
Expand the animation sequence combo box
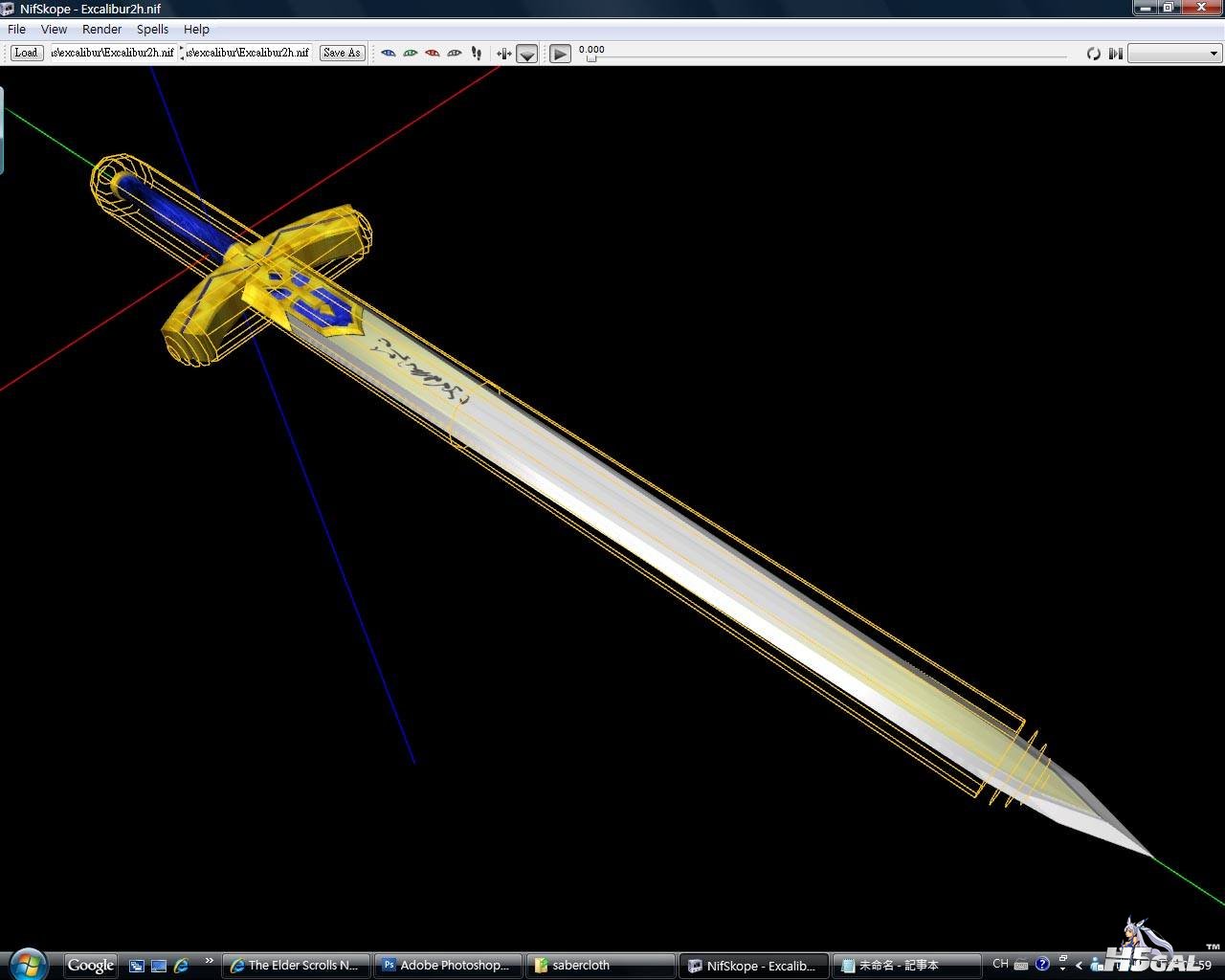tap(1174, 54)
